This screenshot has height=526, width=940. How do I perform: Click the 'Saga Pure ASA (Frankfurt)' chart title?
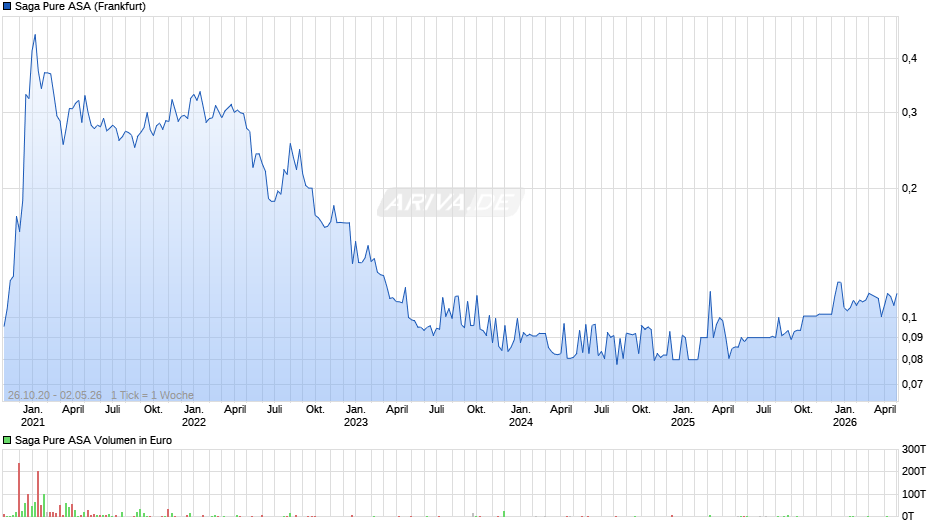tap(80, 7)
